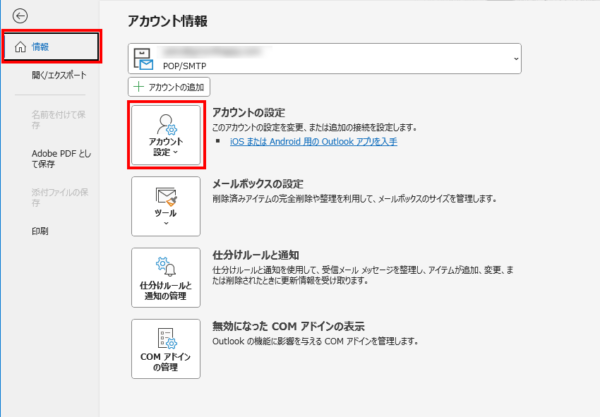Click the 無効になった COM アドインの表示 heading
Viewport: 600px width, 417px height.
[288, 327]
